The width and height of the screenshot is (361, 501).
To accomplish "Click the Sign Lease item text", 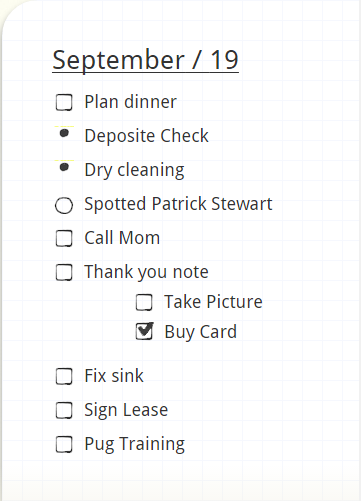I will tap(126, 410).
